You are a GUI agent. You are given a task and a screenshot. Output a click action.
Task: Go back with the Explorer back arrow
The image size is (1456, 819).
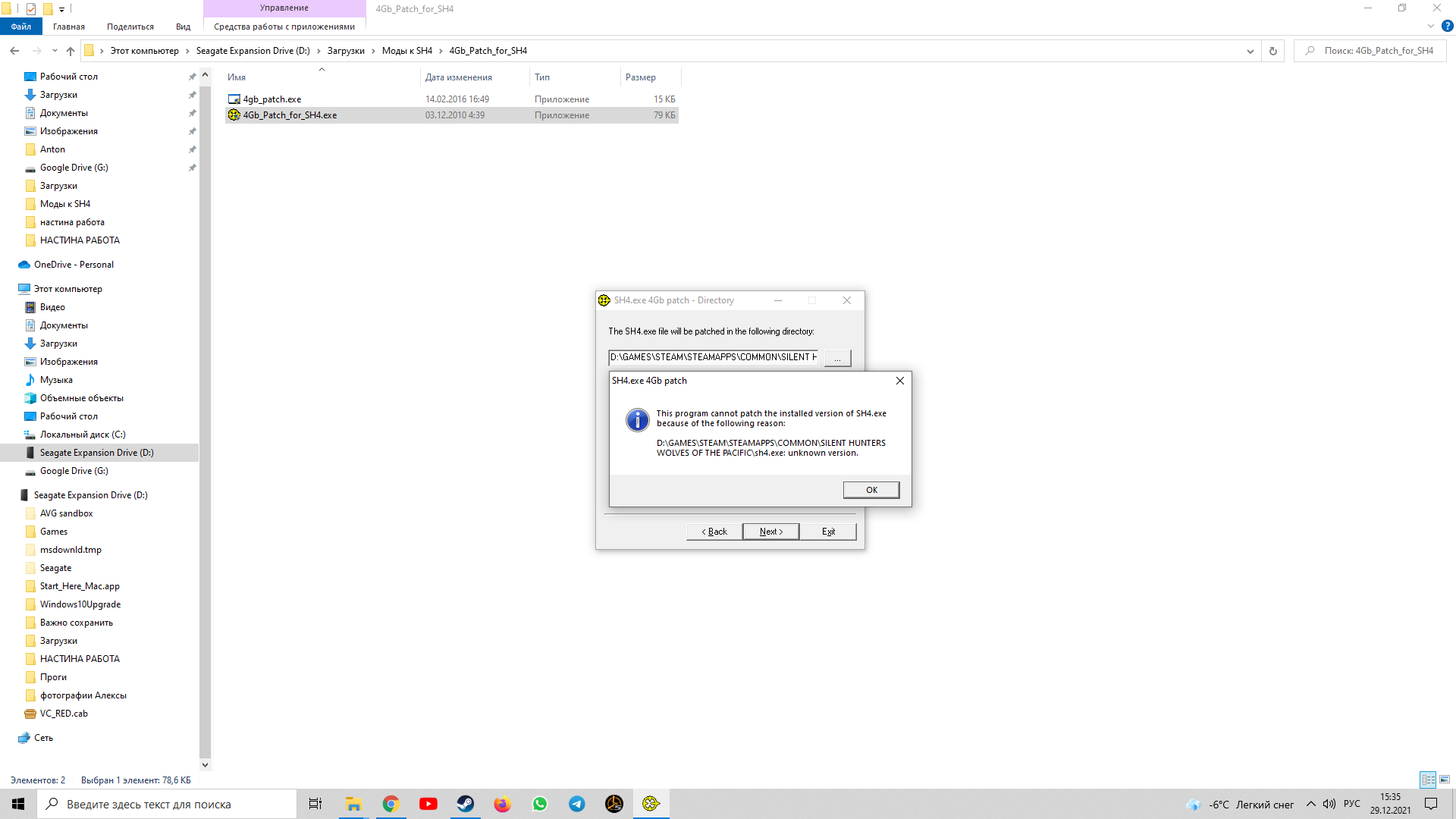tap(14, 51)
